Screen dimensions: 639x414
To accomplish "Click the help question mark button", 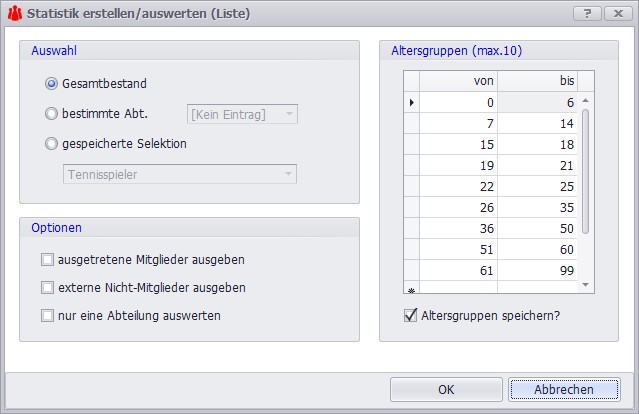I will (x=587, y=14).
